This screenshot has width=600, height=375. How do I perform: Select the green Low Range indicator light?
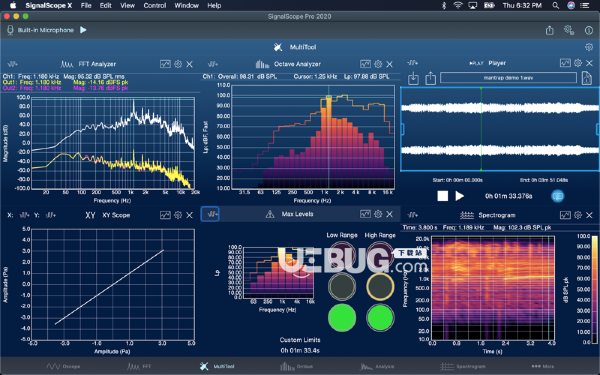[342, 318]
